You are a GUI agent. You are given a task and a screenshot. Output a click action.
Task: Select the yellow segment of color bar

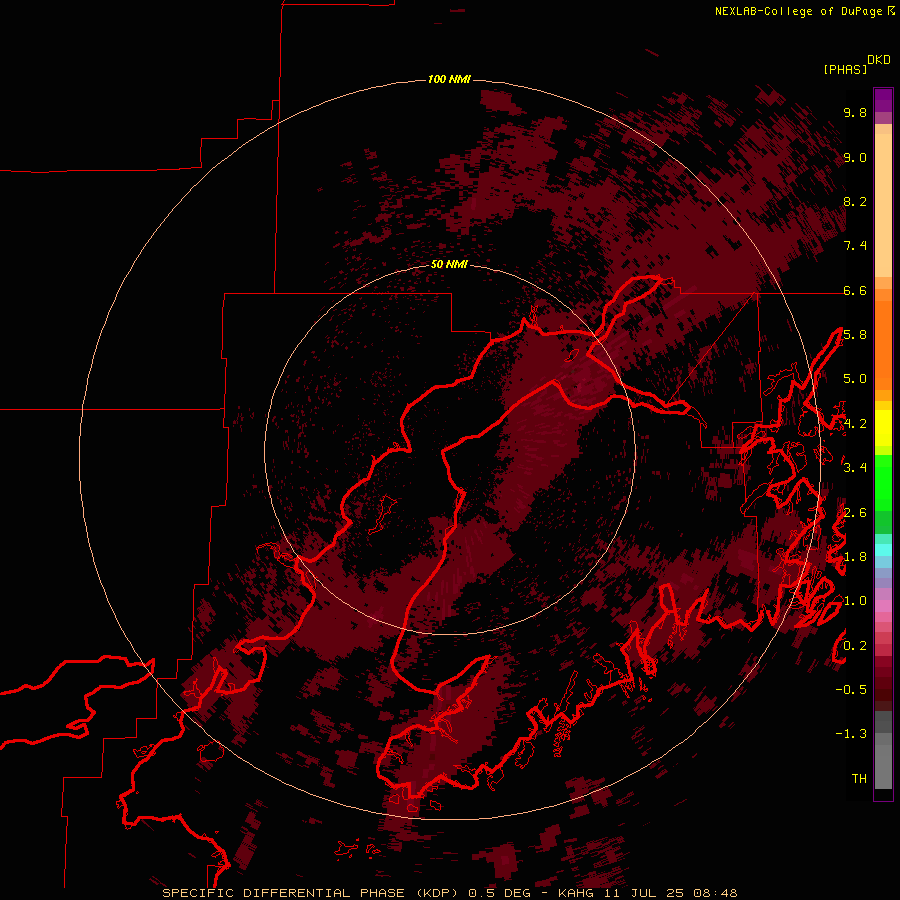(883, 428)
